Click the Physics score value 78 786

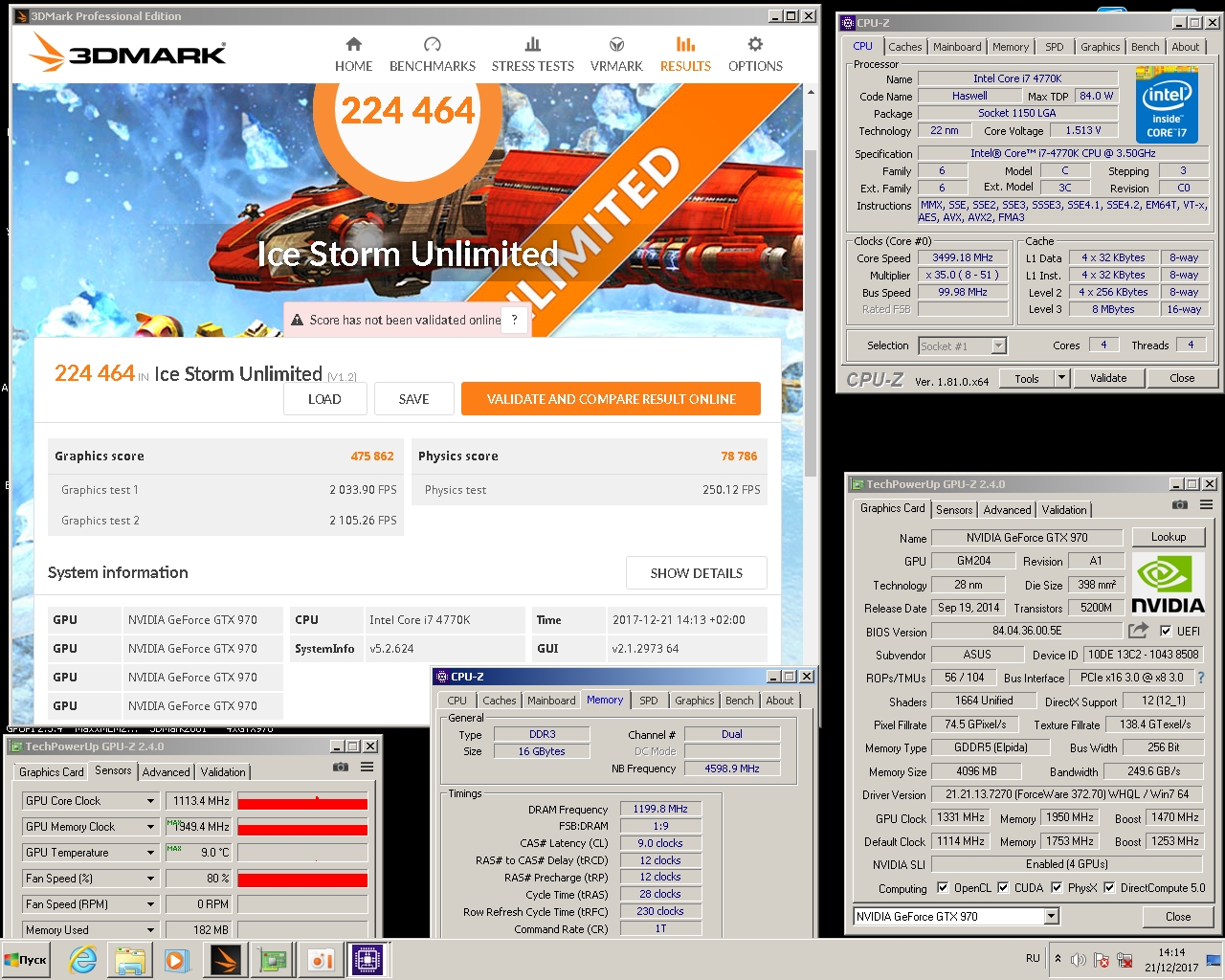click(739, 457)
